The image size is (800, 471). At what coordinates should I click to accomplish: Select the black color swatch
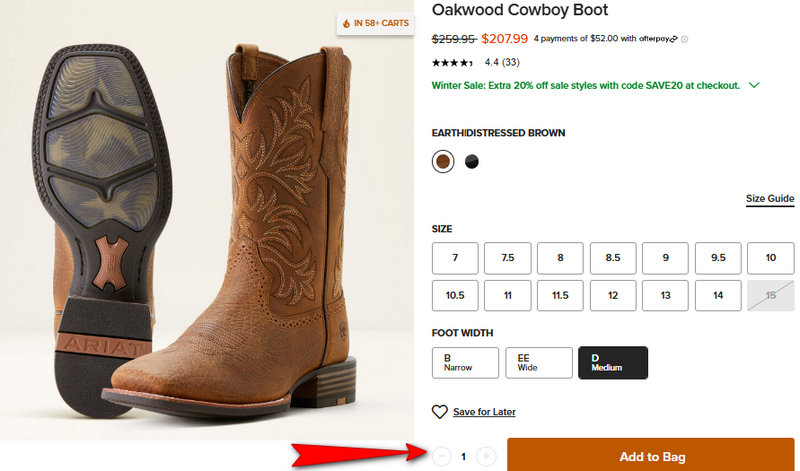472,161
